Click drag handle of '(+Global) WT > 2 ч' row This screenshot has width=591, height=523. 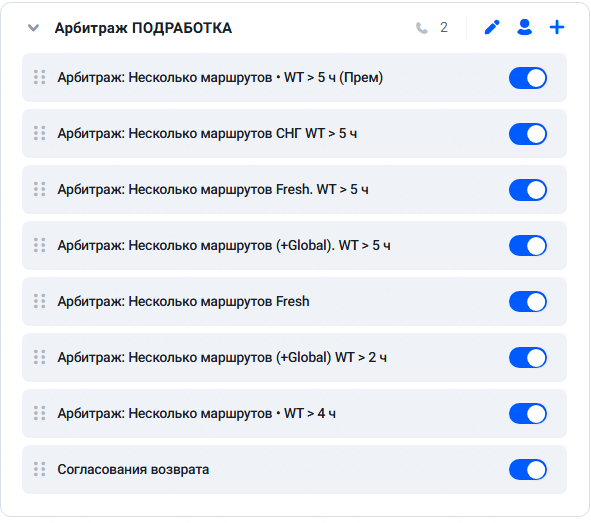pyautogui.click(x=40, y=357)
